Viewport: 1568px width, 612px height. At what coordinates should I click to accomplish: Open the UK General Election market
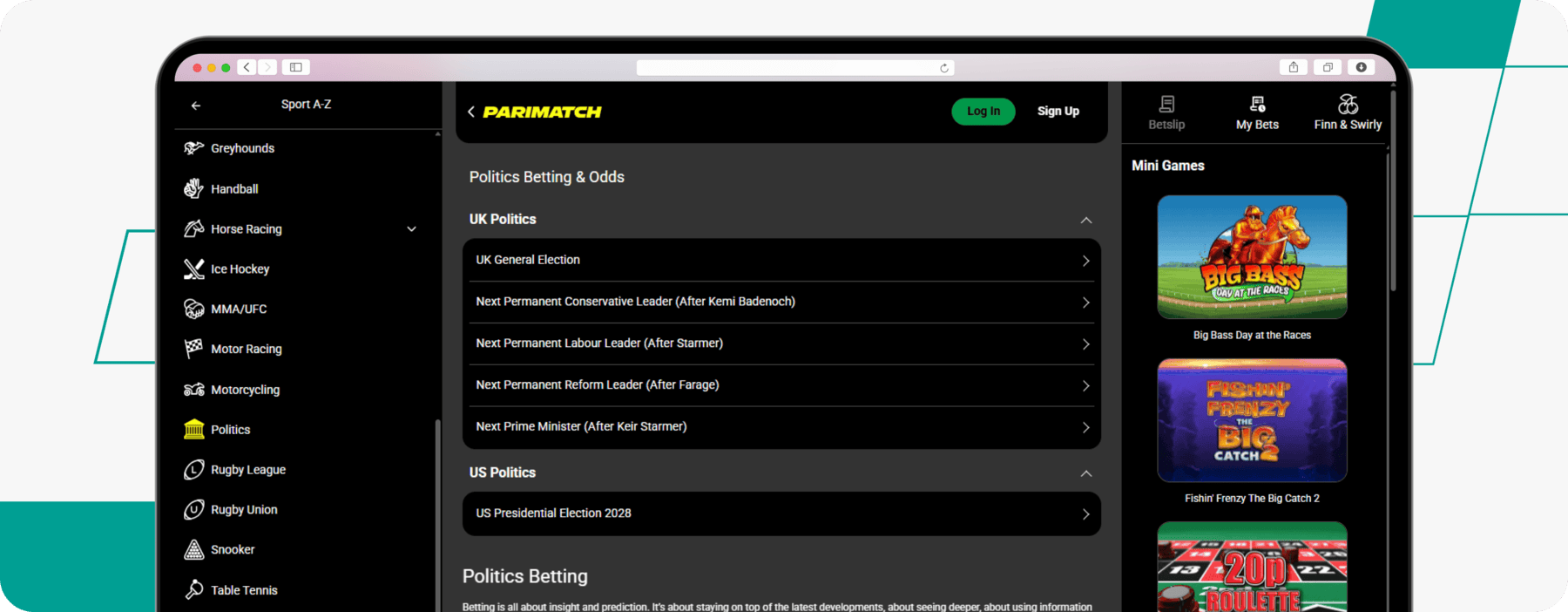781,260
